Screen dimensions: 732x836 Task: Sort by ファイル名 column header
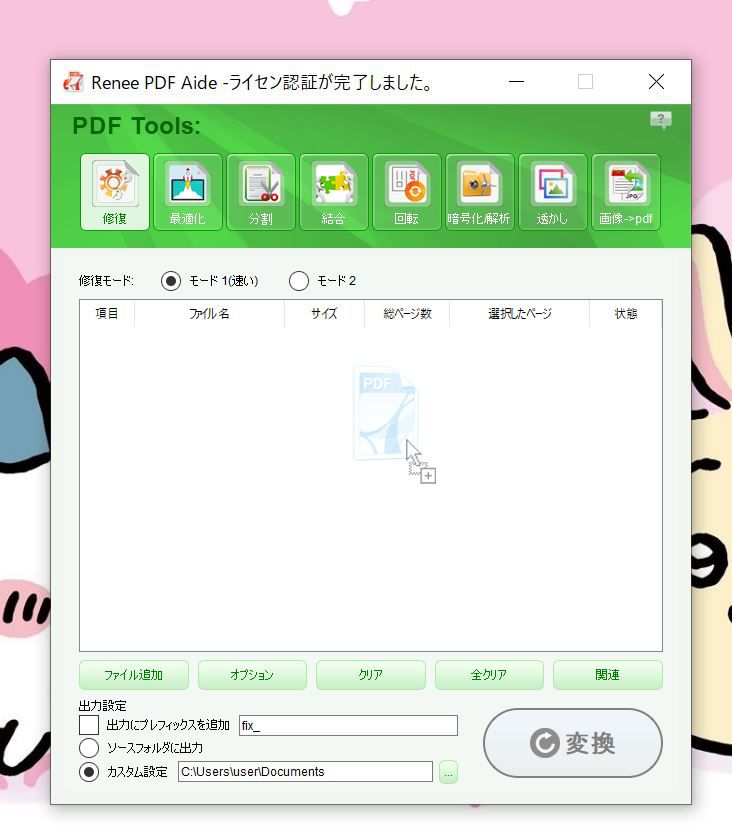(209, 314)
